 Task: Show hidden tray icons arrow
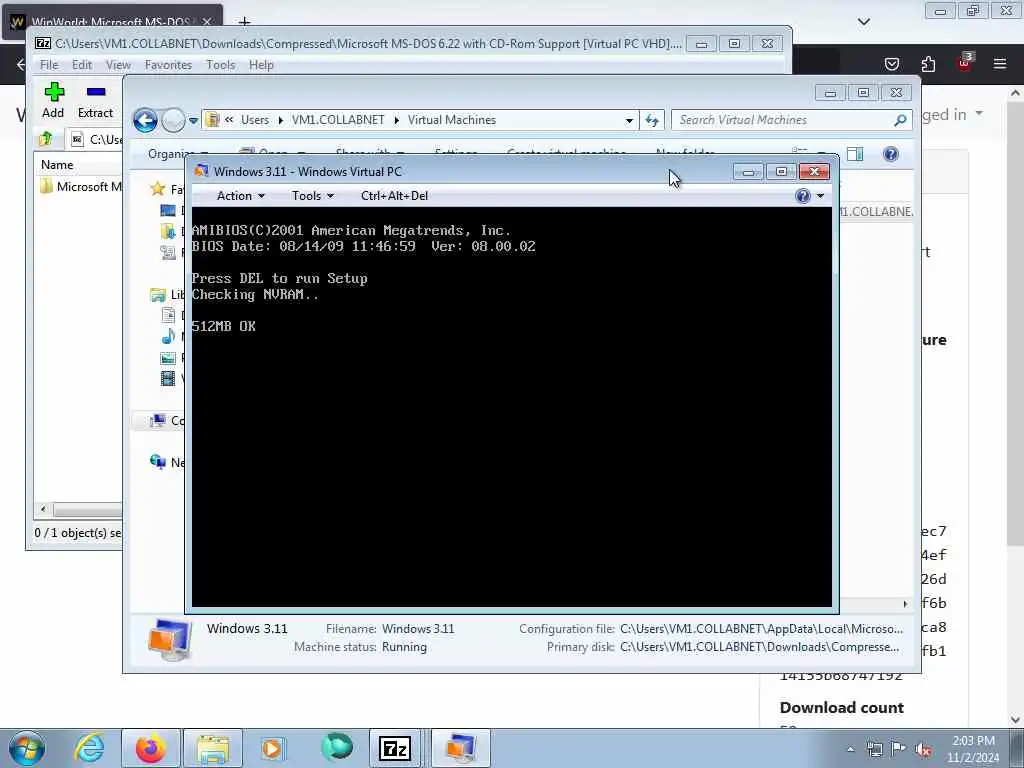(x=850, y=750)
